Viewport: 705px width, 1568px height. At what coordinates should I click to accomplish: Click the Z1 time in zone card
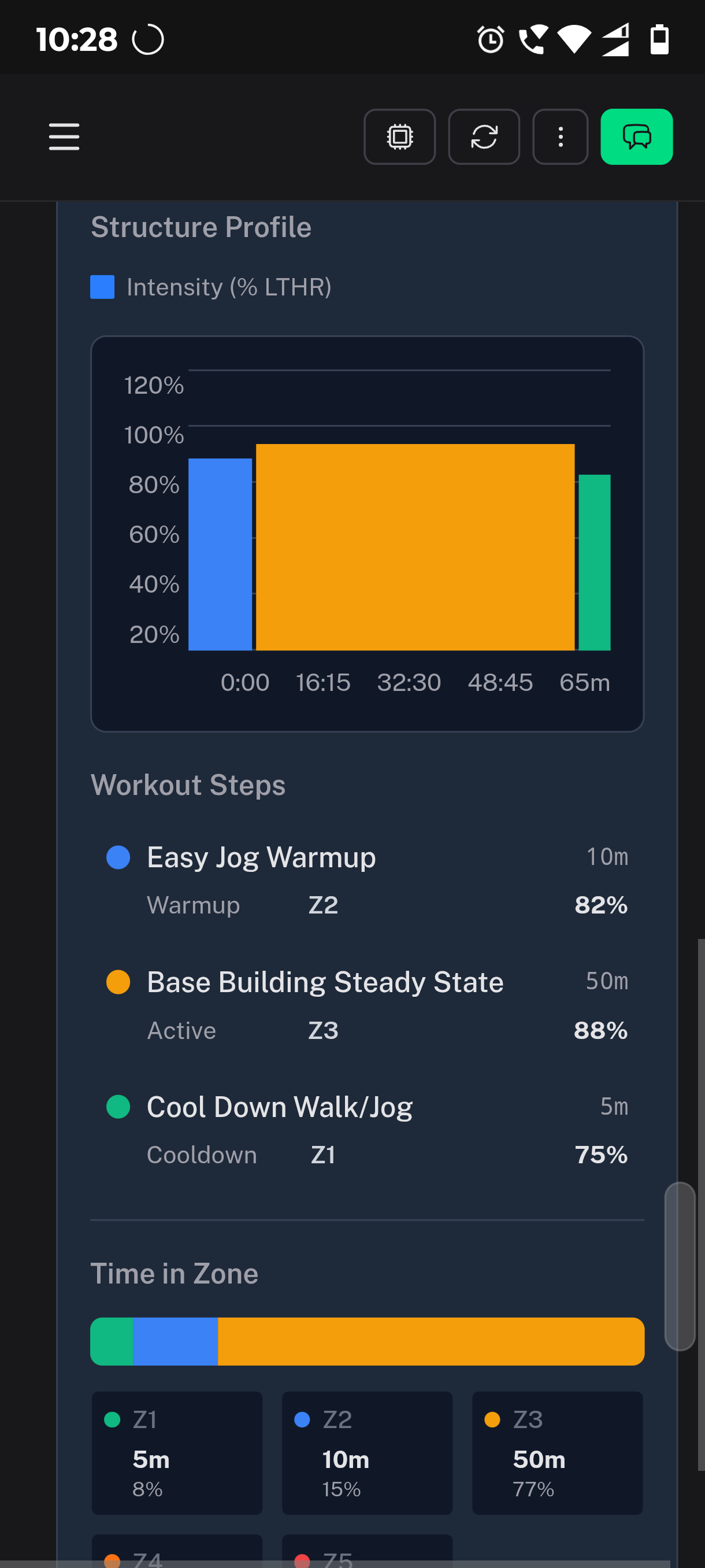177,1452
